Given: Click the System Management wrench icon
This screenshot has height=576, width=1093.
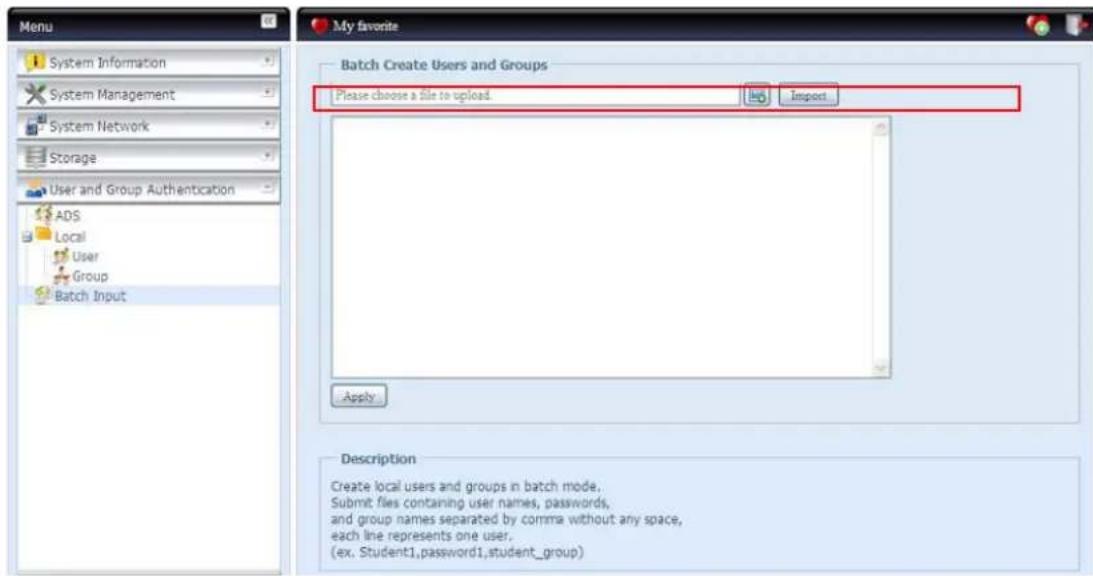Looking at the screenshot, I should point(32,95).
